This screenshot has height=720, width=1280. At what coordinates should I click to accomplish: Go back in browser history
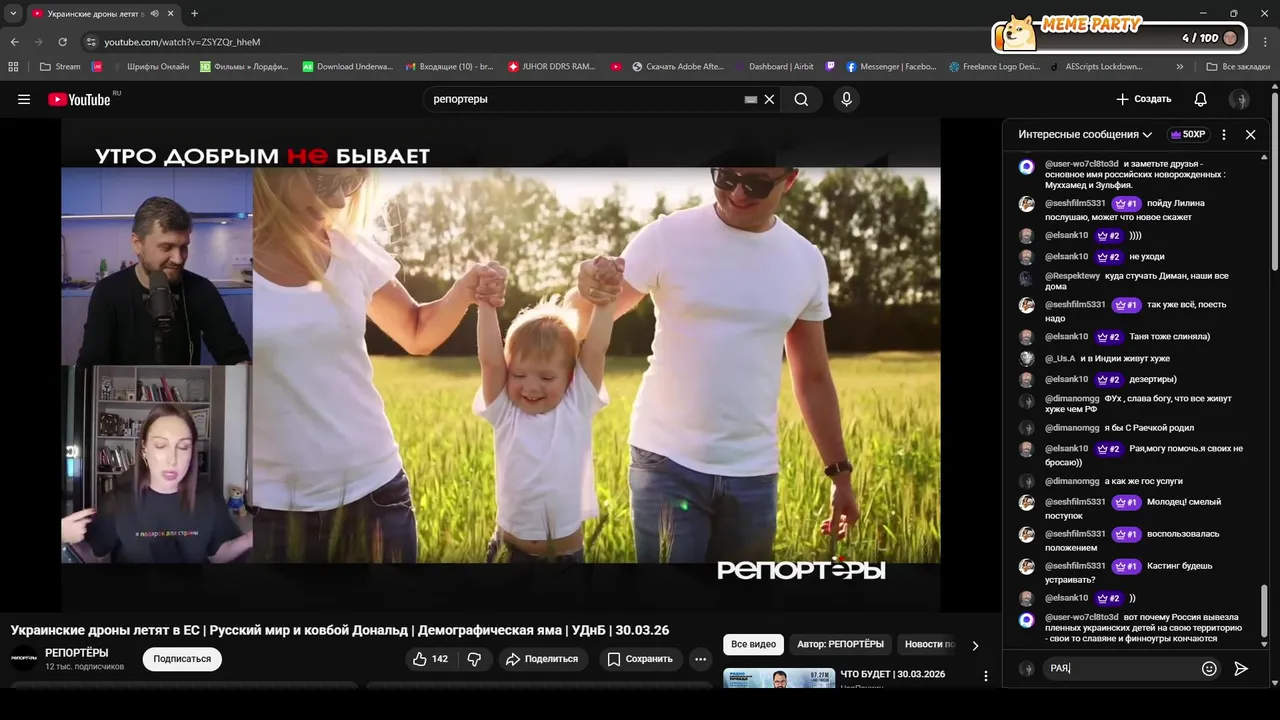(x=15, y=42)
